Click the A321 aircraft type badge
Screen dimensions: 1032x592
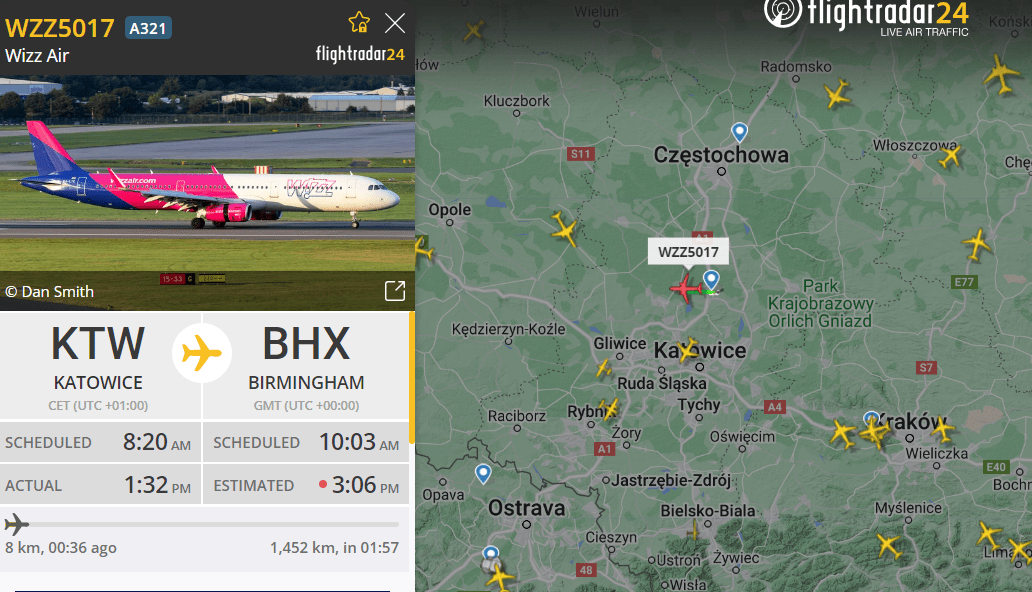(148, 28)
